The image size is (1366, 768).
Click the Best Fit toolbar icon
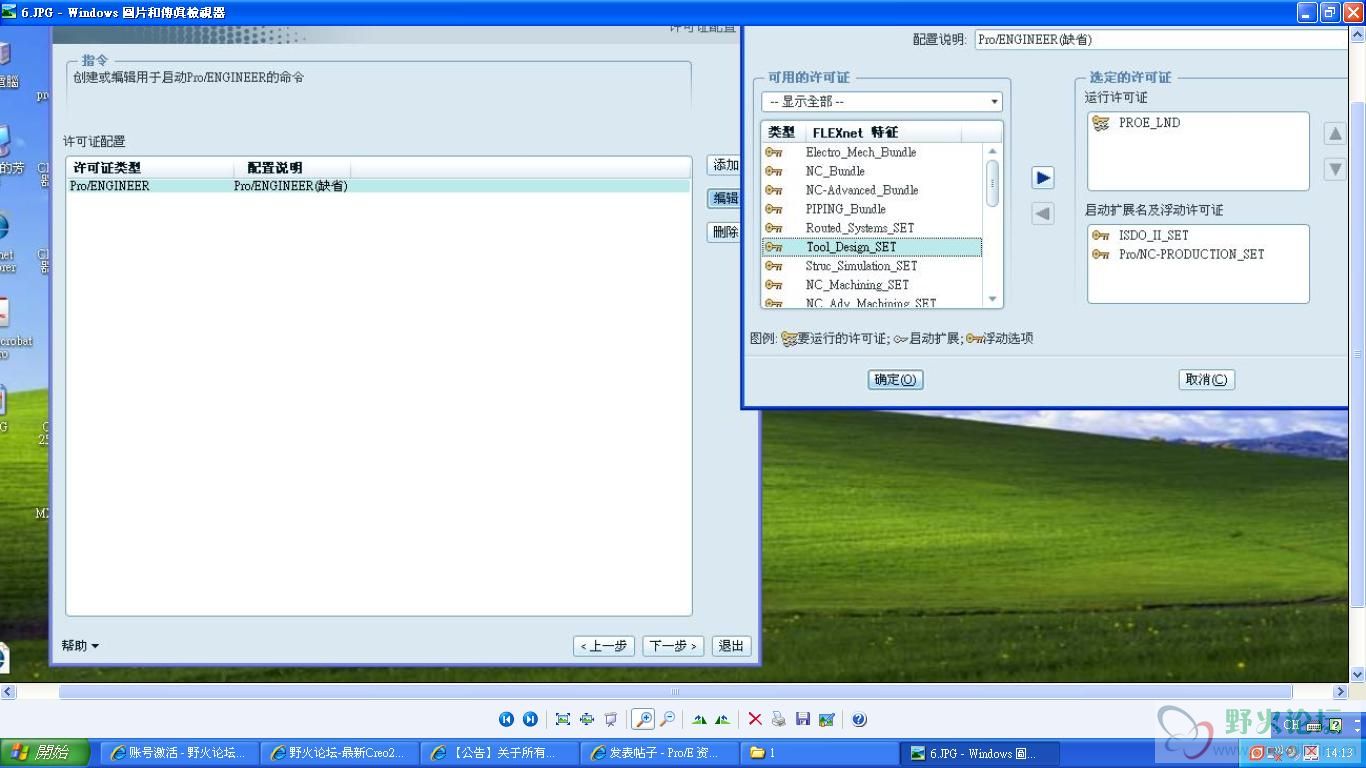pyautogui.click(x=562, y=719)
